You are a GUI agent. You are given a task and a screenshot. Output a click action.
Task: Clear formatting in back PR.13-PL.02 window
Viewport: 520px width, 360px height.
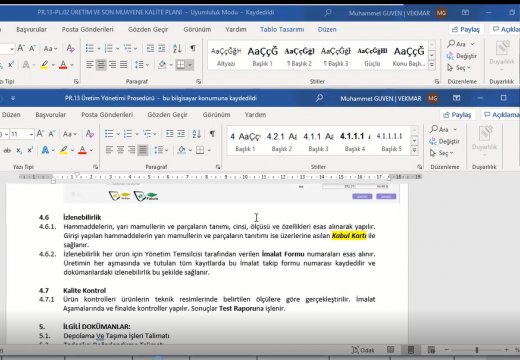point(70,49)
